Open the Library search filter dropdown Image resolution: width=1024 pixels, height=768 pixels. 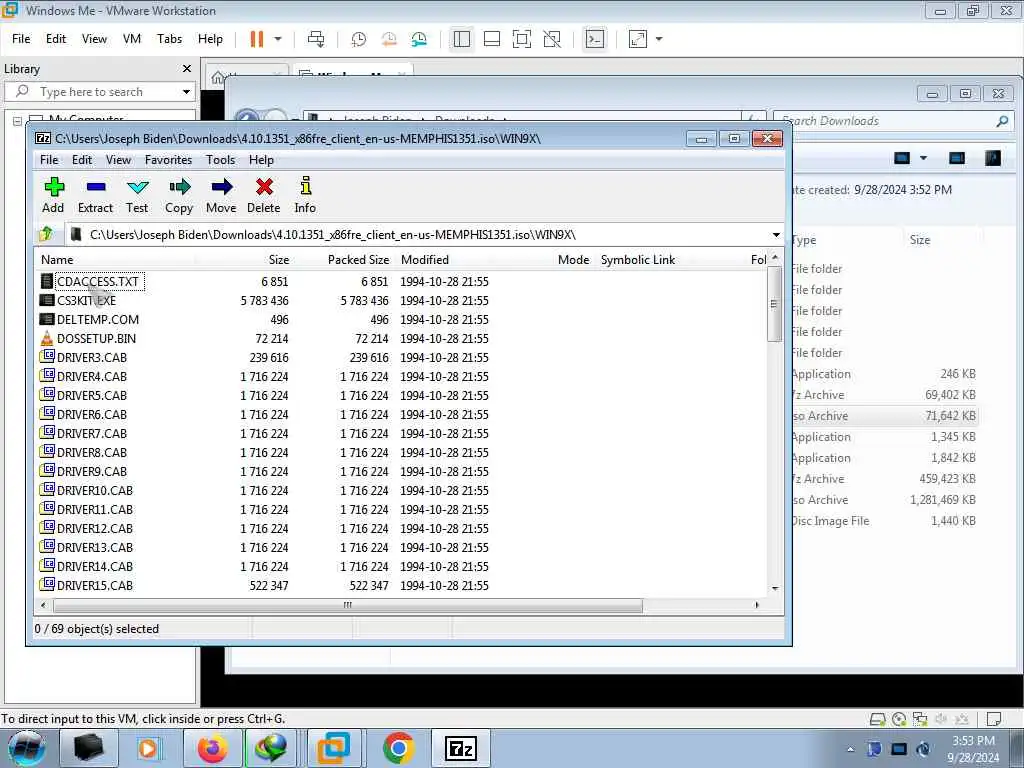click(x=187, y=92)
